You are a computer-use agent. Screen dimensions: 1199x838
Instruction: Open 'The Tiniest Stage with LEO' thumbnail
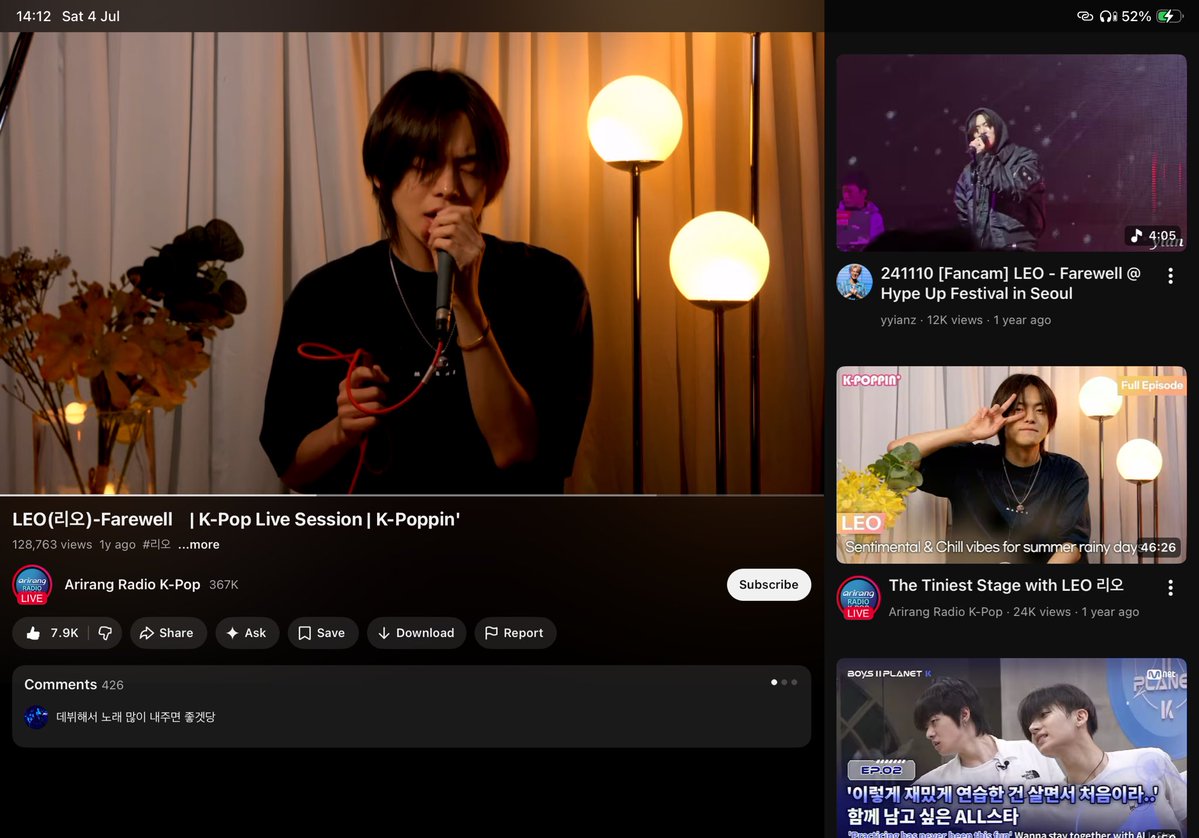point(1011,465)
